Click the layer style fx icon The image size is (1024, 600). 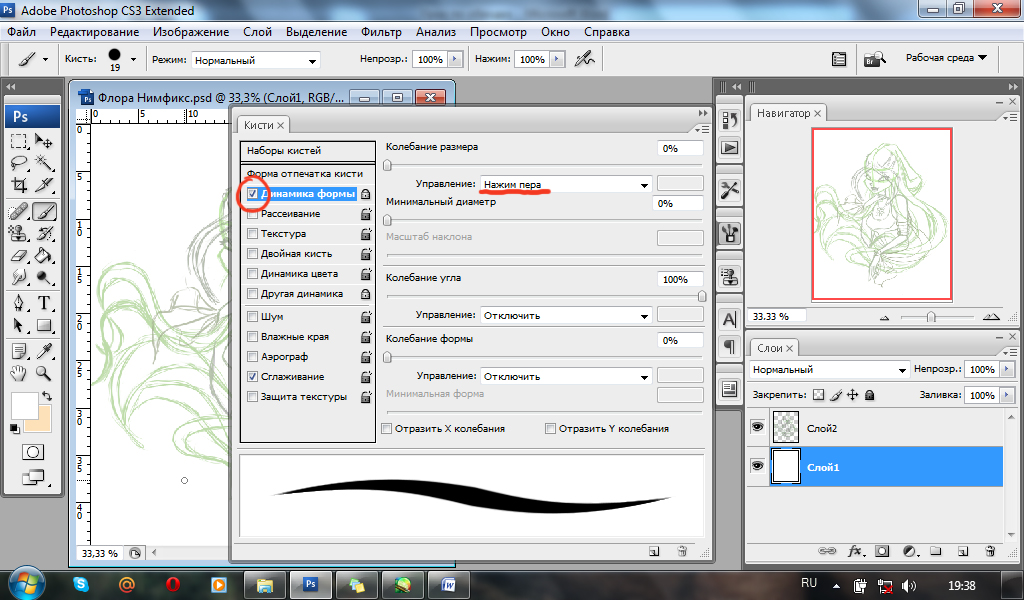(x=855, y=551)
